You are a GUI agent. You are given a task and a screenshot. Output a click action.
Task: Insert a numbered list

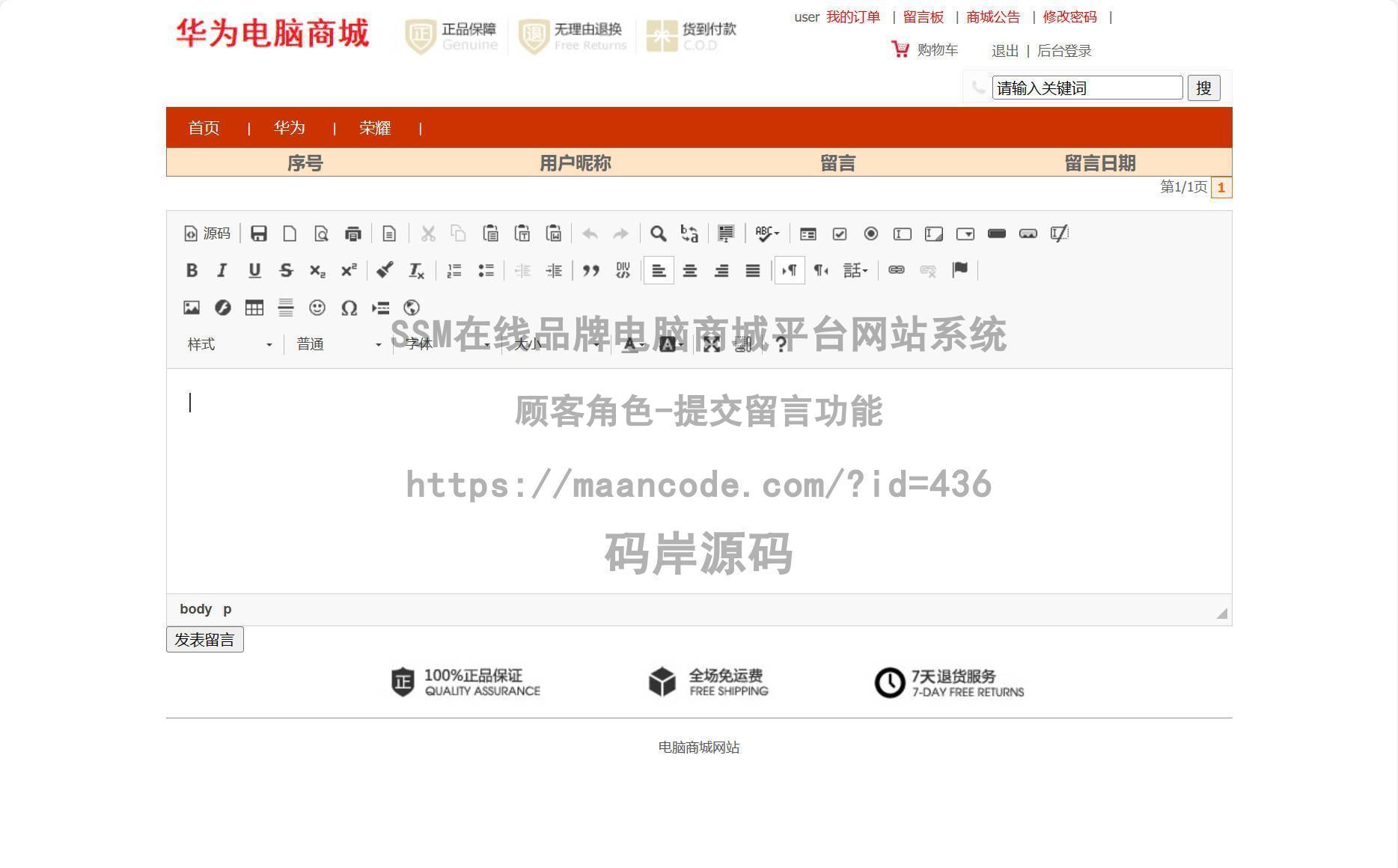pyautogui.click(x=454, y=270)
